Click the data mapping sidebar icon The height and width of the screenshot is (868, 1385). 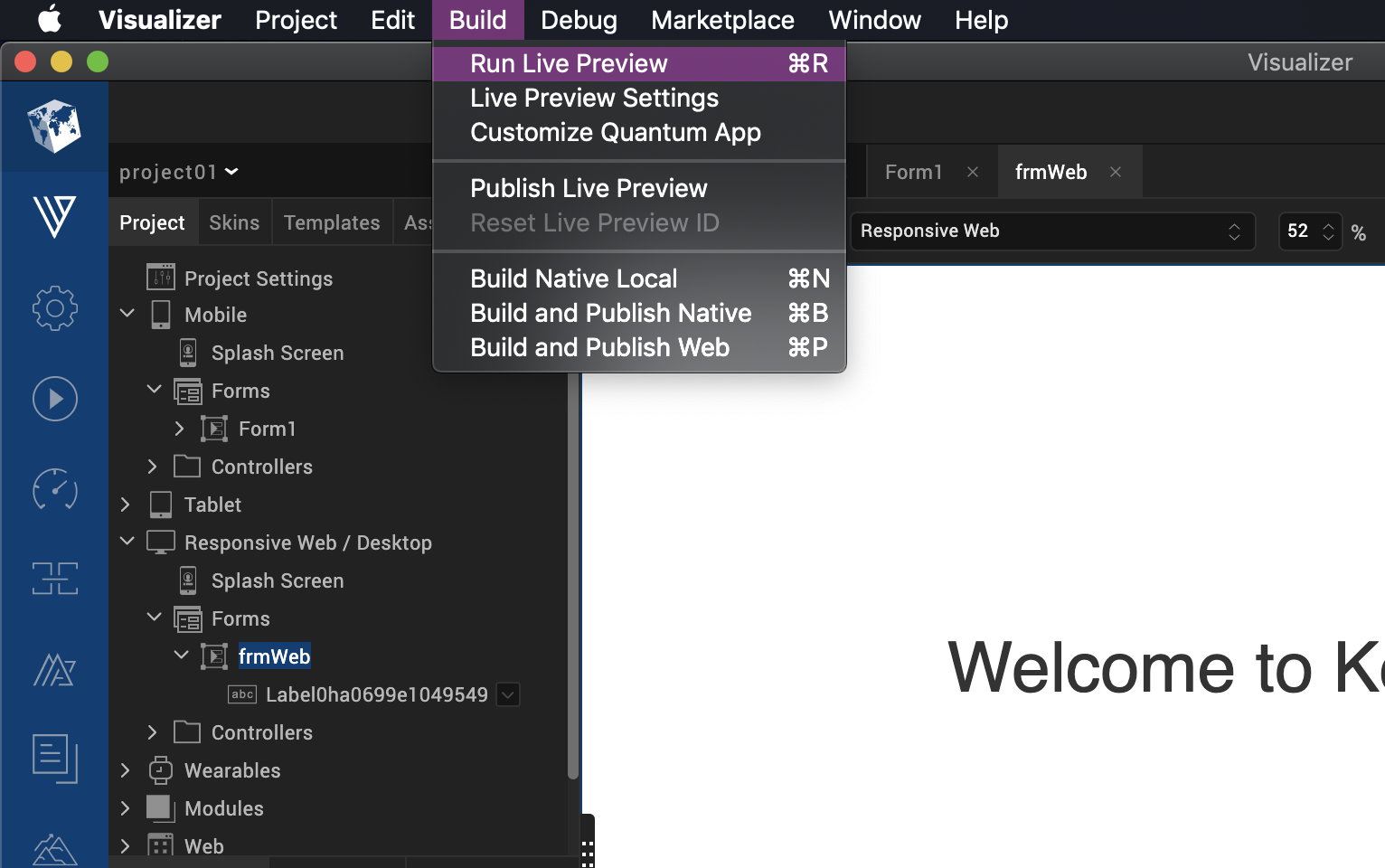pos(54,579)
